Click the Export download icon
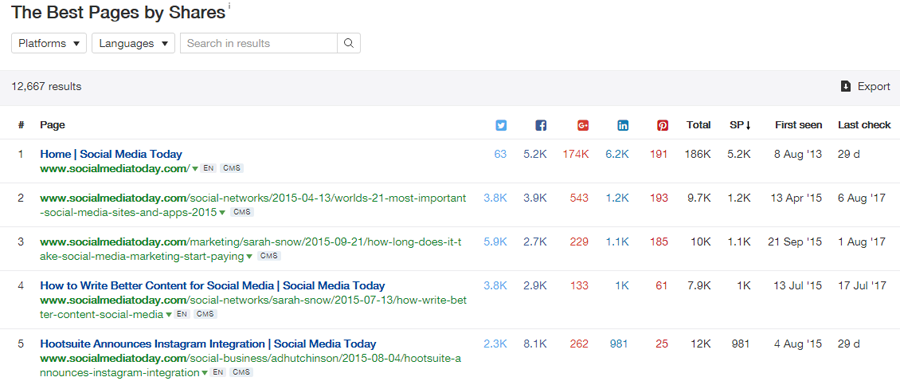Image resolution: width=900 pixels, height=385 pixels. click(845, 86)
